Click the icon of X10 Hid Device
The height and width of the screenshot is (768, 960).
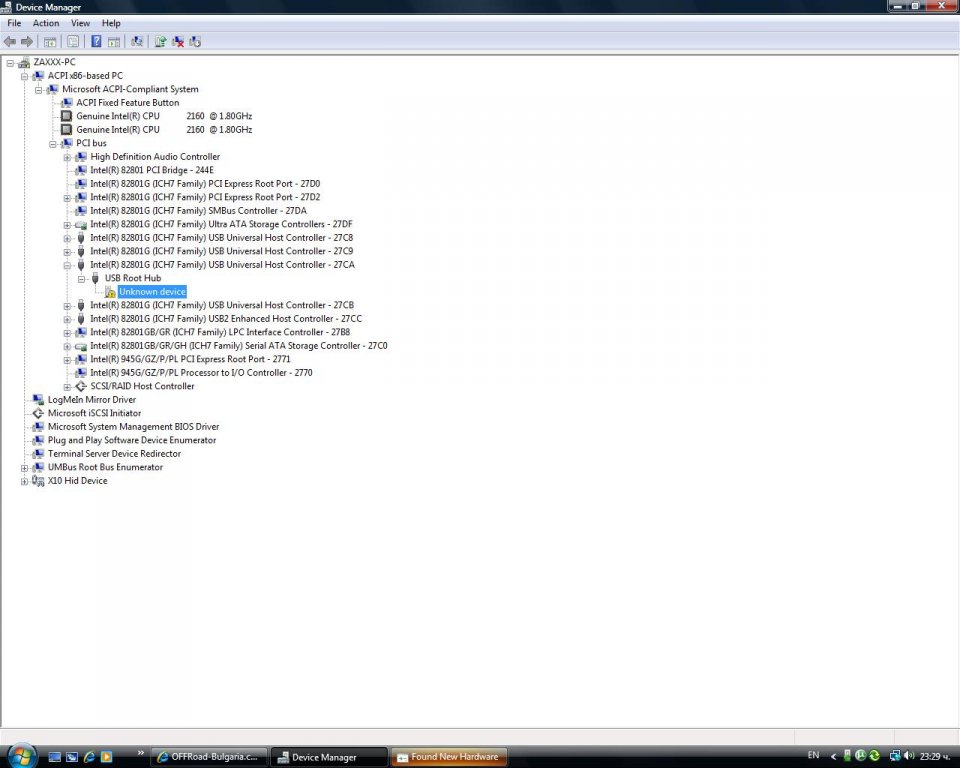coord(38,481)
